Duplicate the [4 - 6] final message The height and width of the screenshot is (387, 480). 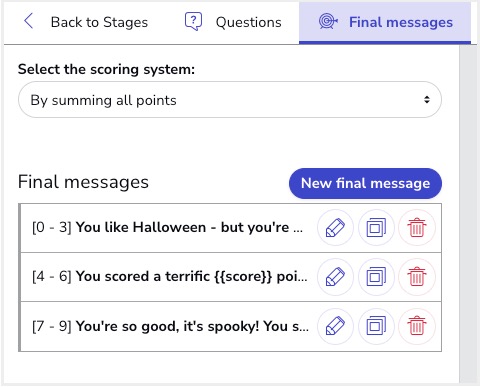click(x=376, y=277)
